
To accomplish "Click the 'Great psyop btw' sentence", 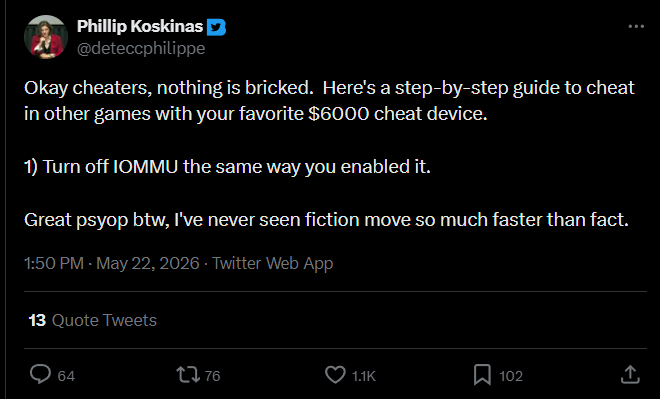I will point(326,220).
